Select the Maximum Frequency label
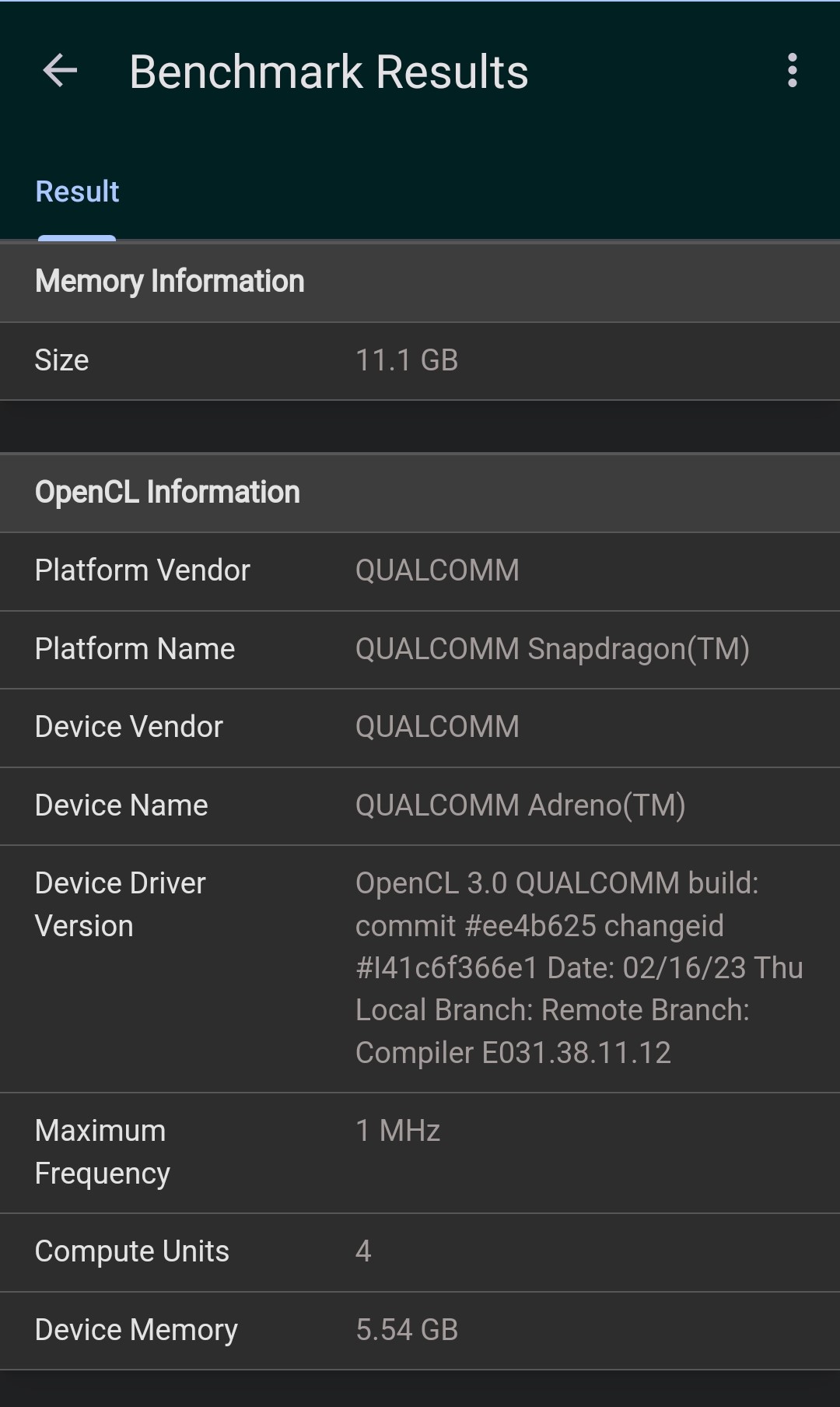840x1407 pixels. click(x=102, y=1152)
